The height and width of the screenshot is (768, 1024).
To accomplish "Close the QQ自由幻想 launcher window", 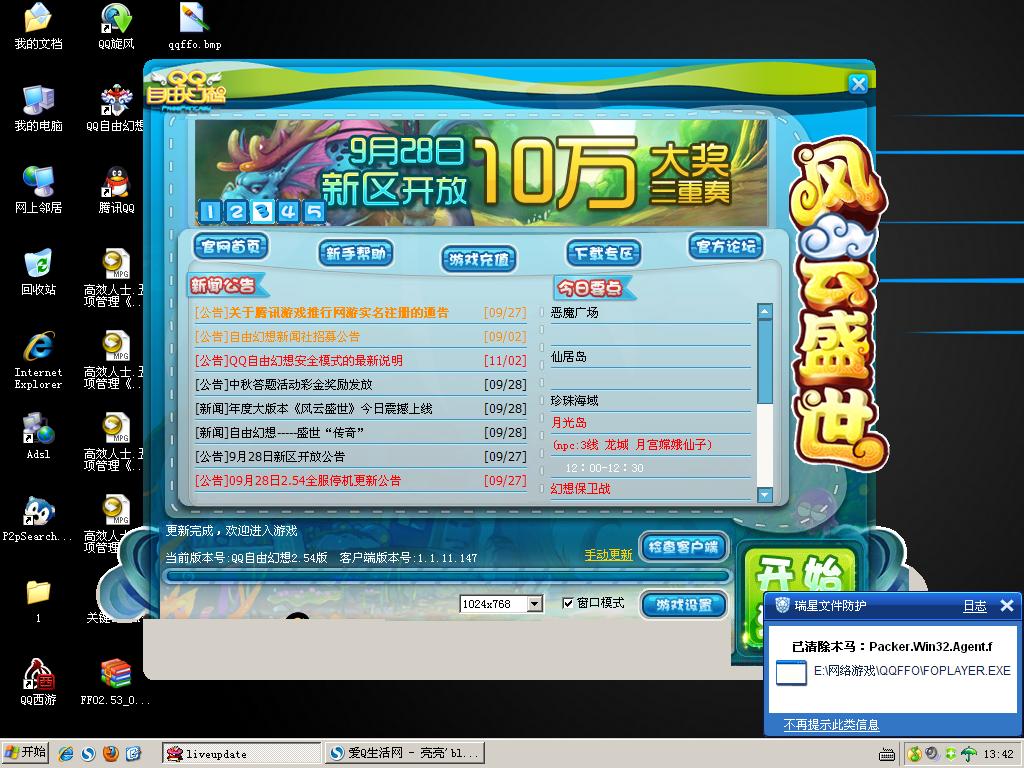I will [x=858, y=84].
